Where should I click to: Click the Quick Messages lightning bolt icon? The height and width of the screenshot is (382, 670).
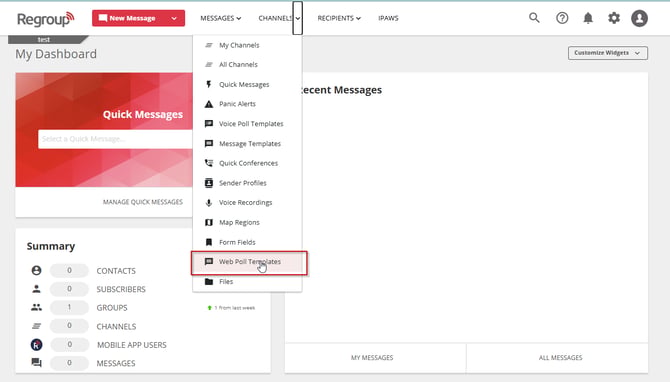(x=209, y=84)
